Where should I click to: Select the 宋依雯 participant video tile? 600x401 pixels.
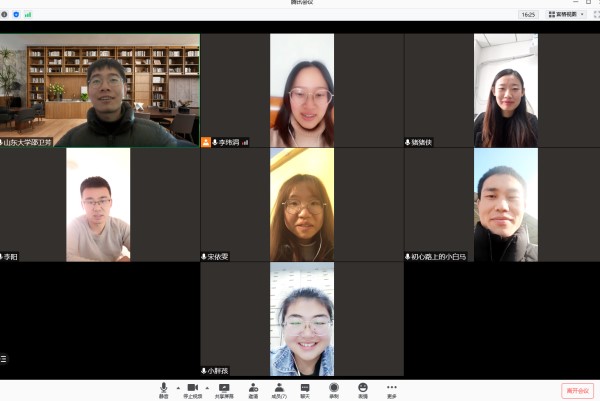[301, 205]
